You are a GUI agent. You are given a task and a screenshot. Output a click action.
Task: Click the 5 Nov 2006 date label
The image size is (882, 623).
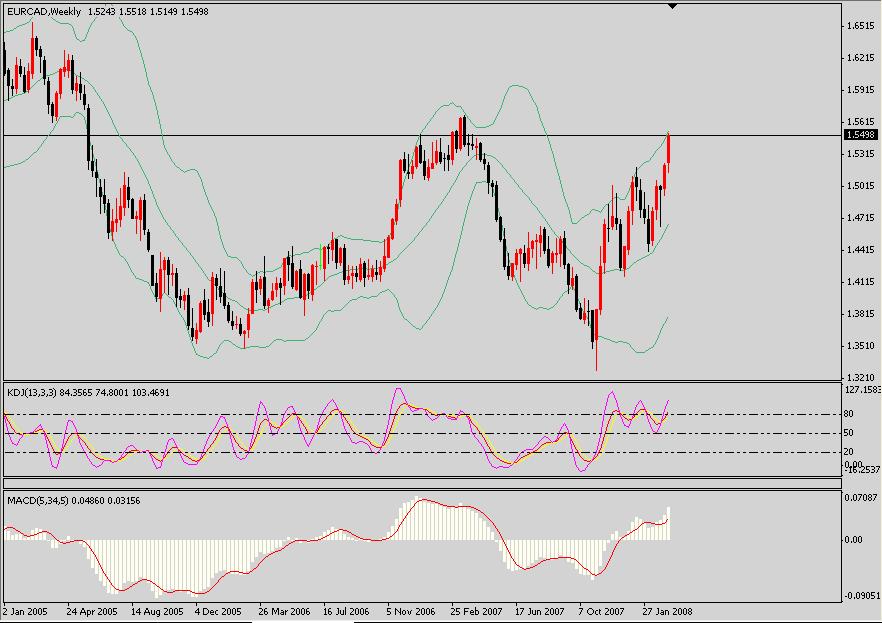411,612
